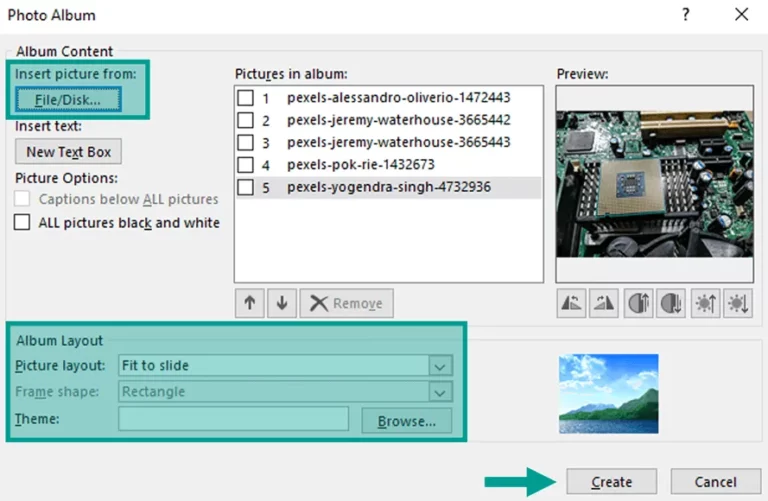
Task: Open the dialog help question mark
Action: (686, 15)
